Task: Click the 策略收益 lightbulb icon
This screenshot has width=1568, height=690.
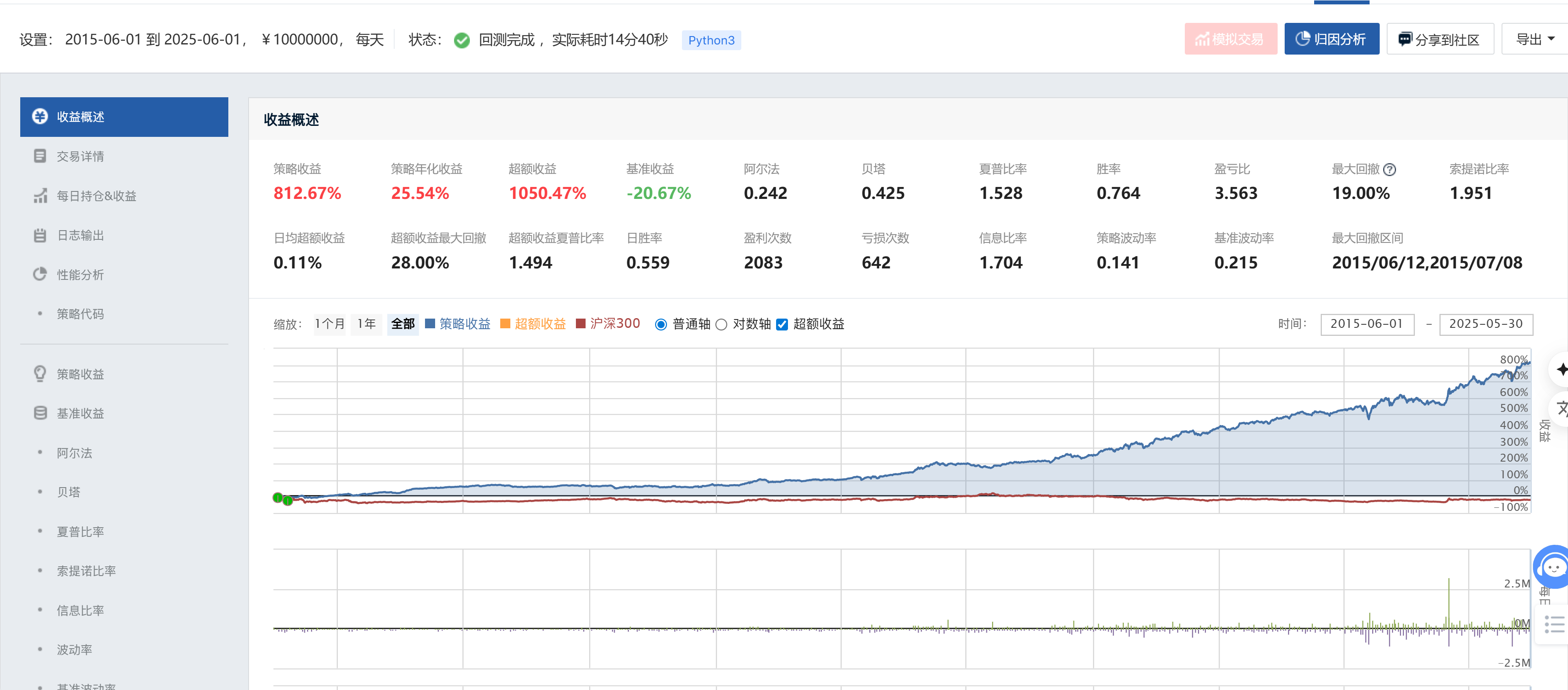Action: point(40,373)
